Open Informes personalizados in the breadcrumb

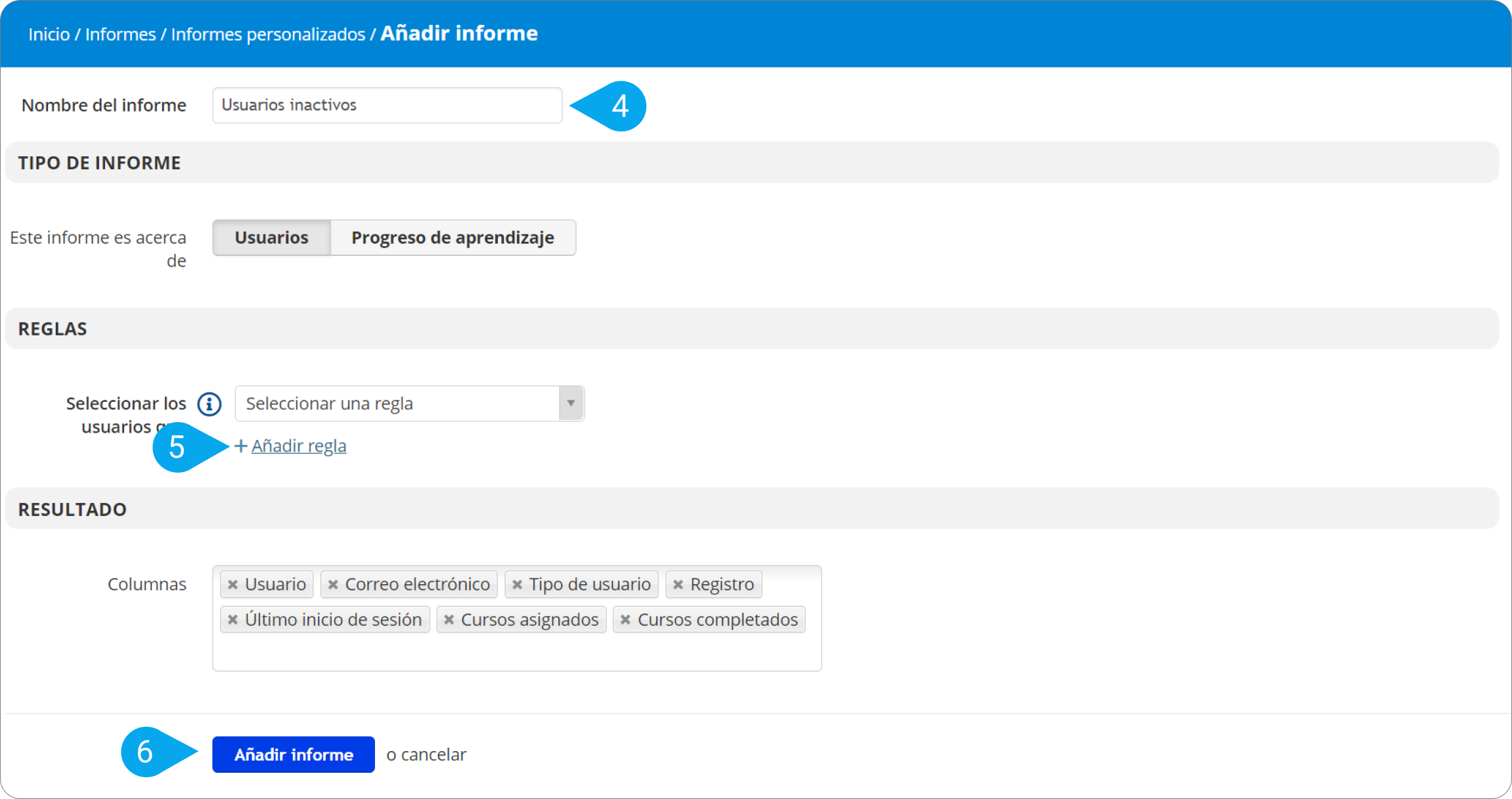[268, 34]
